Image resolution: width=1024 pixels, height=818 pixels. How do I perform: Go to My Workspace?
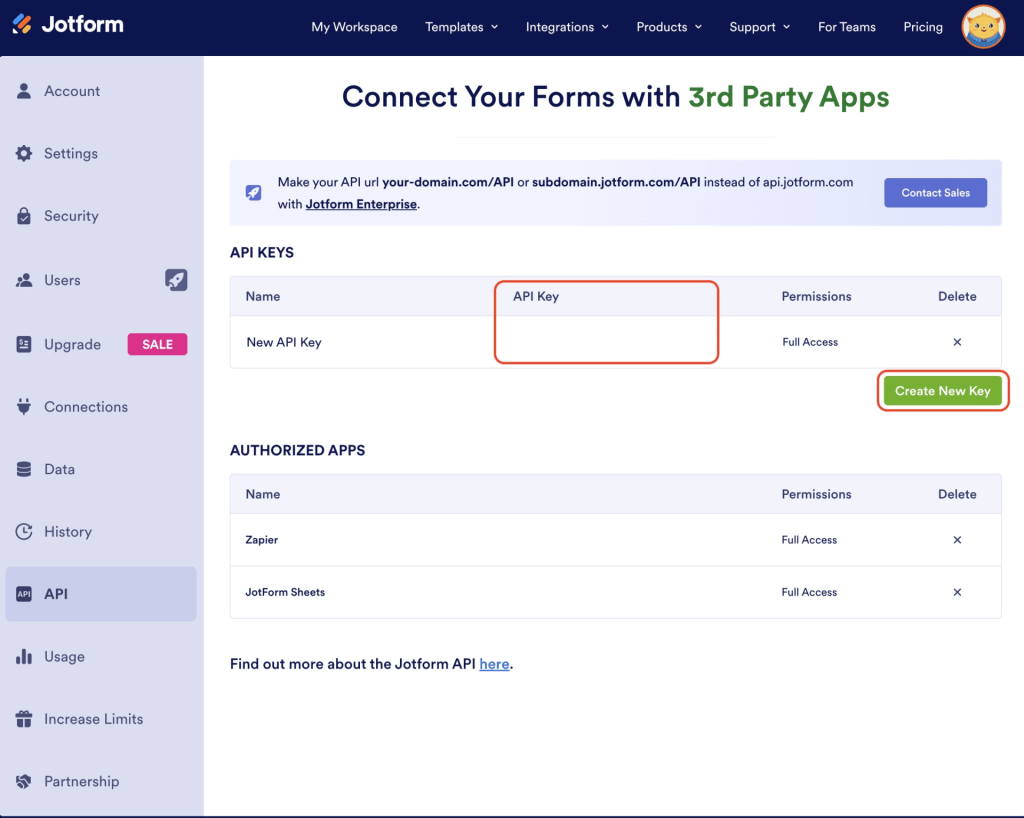tap(354, 27)
